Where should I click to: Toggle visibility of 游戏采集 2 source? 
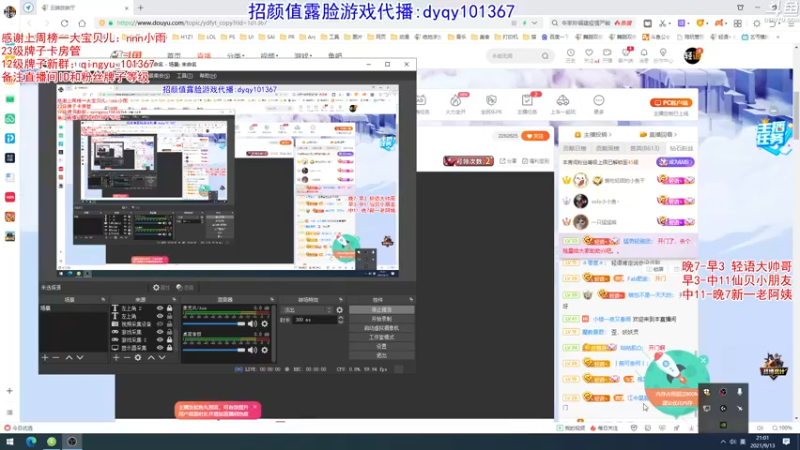pyautogui.click(x=160, y=340)
